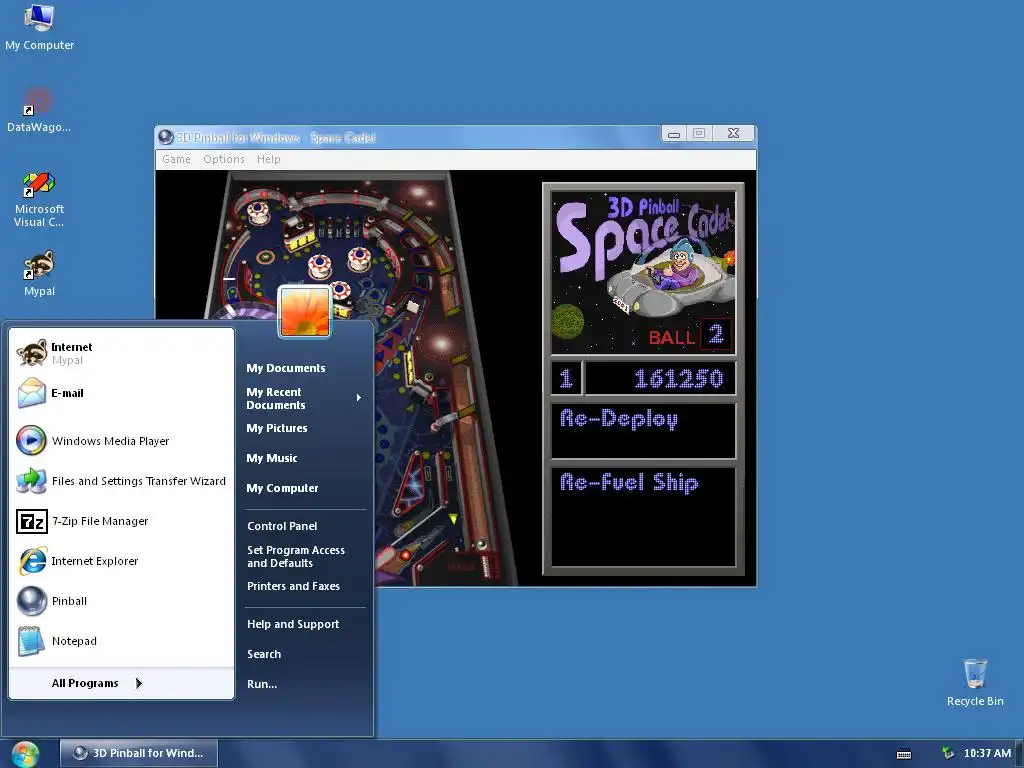Screen dimensions: 1024x768
Task: Open the DataWago... desktop shortcut
Action: (x=39, y=110)
